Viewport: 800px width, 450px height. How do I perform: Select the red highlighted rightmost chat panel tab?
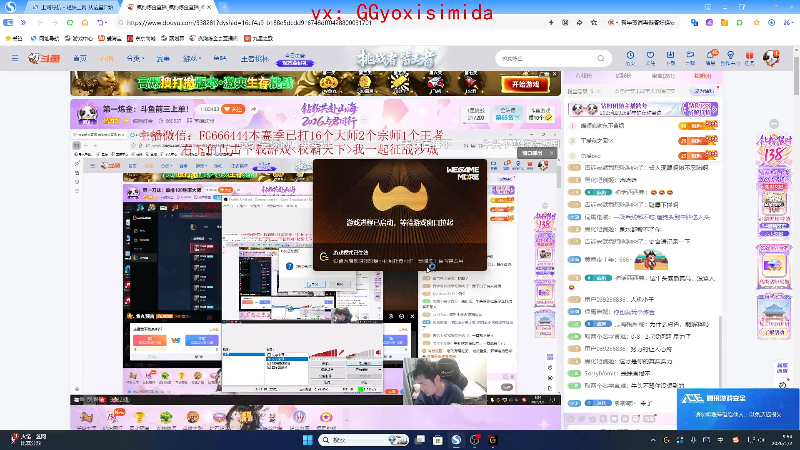pyautogui.click(x=703, y=76)
